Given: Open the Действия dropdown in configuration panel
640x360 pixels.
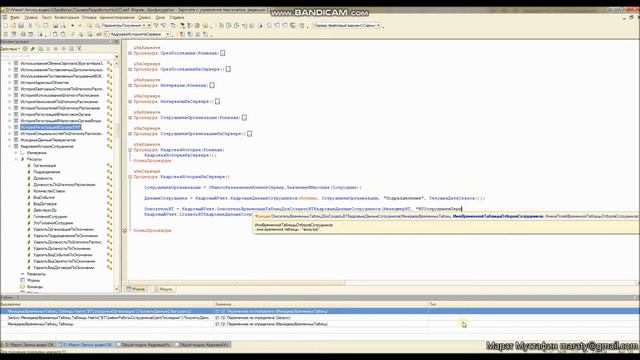Looking at the screenshot, I should 10,49.
